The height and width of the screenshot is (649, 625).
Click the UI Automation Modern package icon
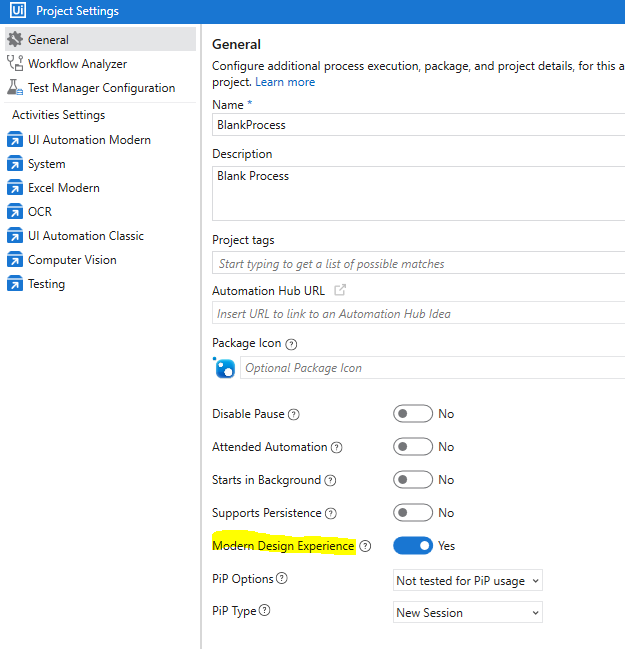[x=15, y=139]
